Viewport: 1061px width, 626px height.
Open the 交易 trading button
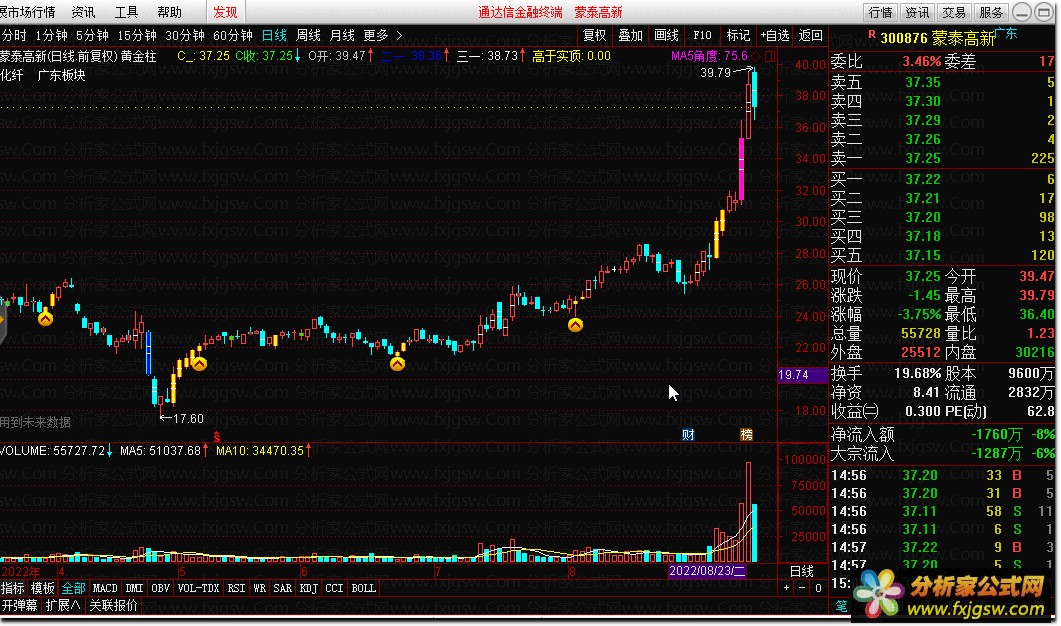tap(954, 12)
